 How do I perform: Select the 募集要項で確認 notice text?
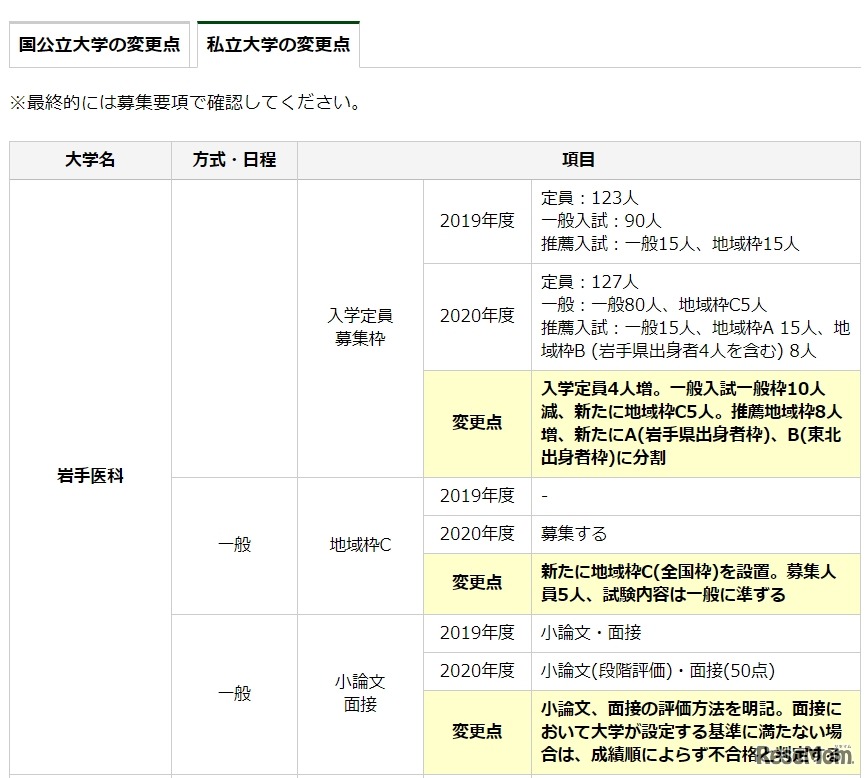[186, 101]
